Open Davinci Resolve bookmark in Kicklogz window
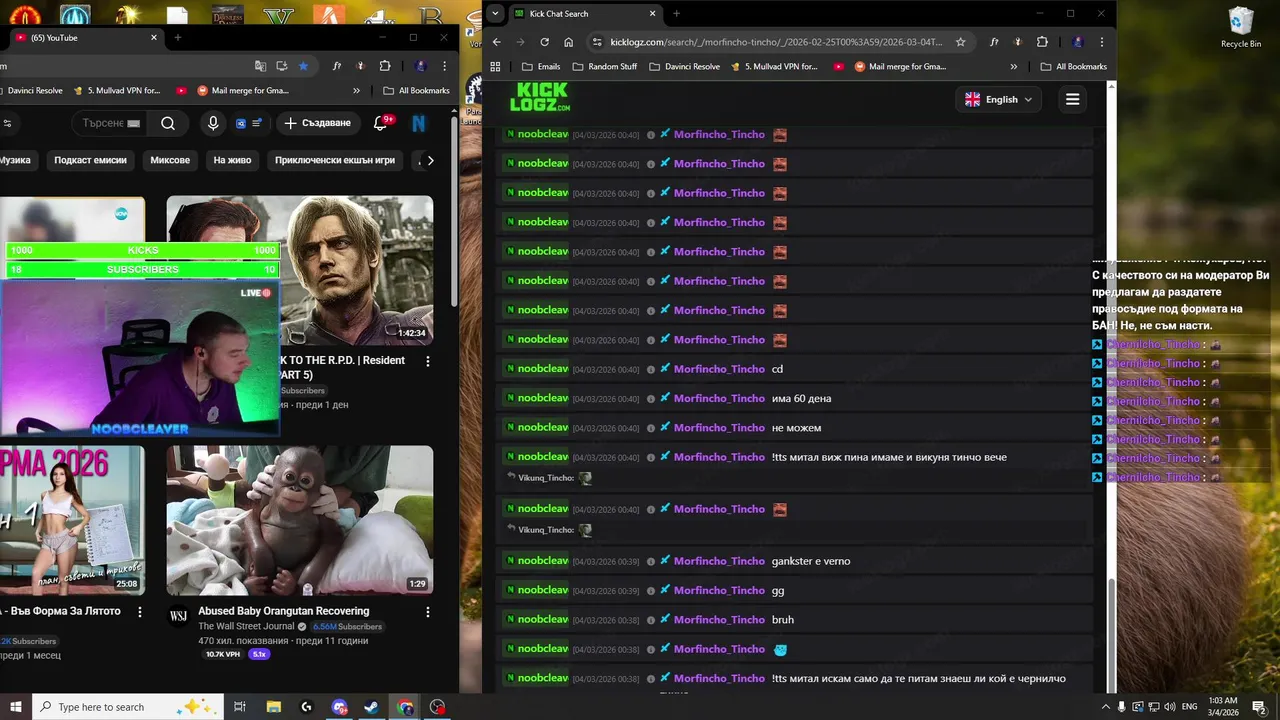 tap(685, 66)
